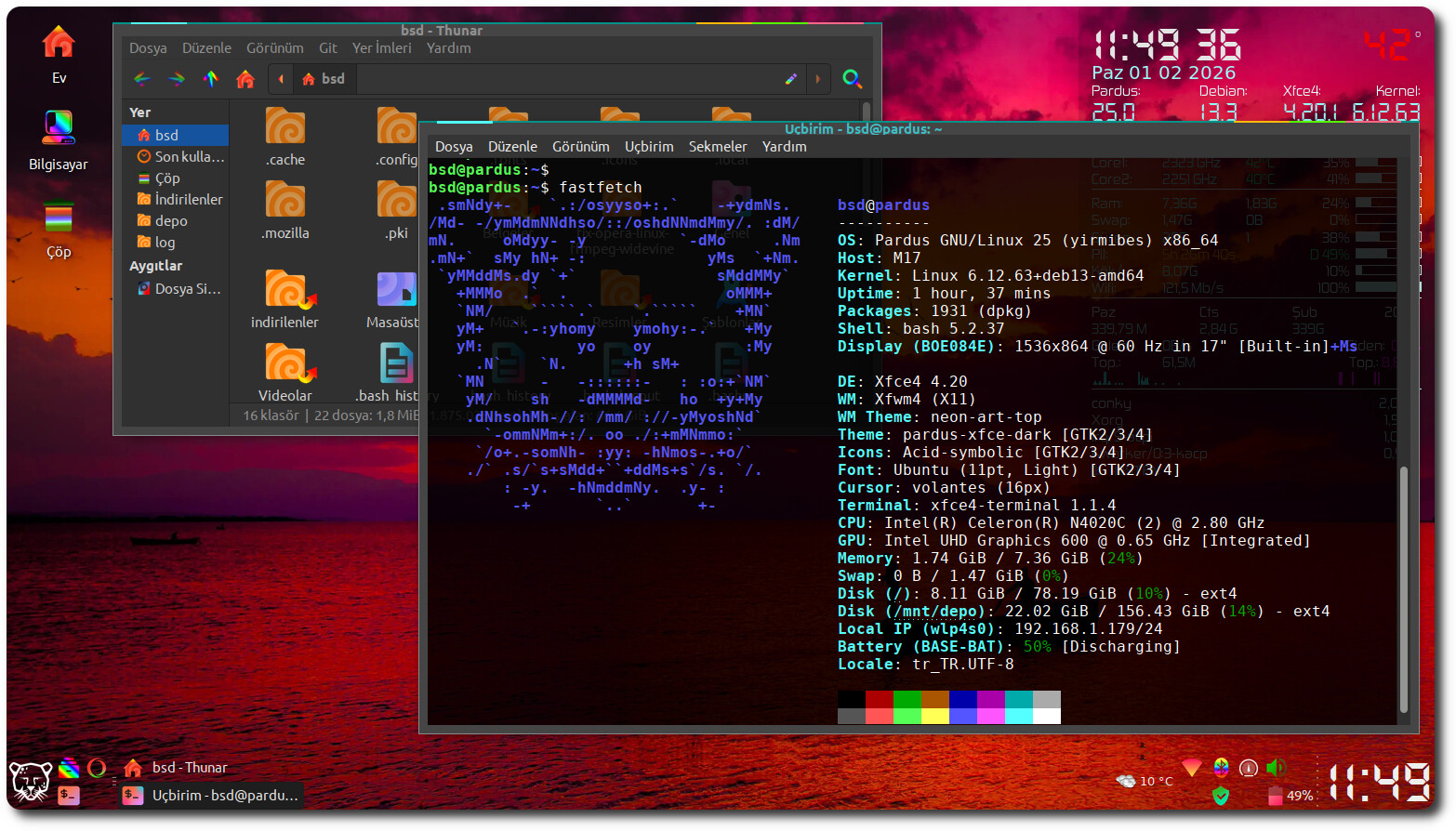Expand the path bar left scroll arrow

[x=281, y=79]
